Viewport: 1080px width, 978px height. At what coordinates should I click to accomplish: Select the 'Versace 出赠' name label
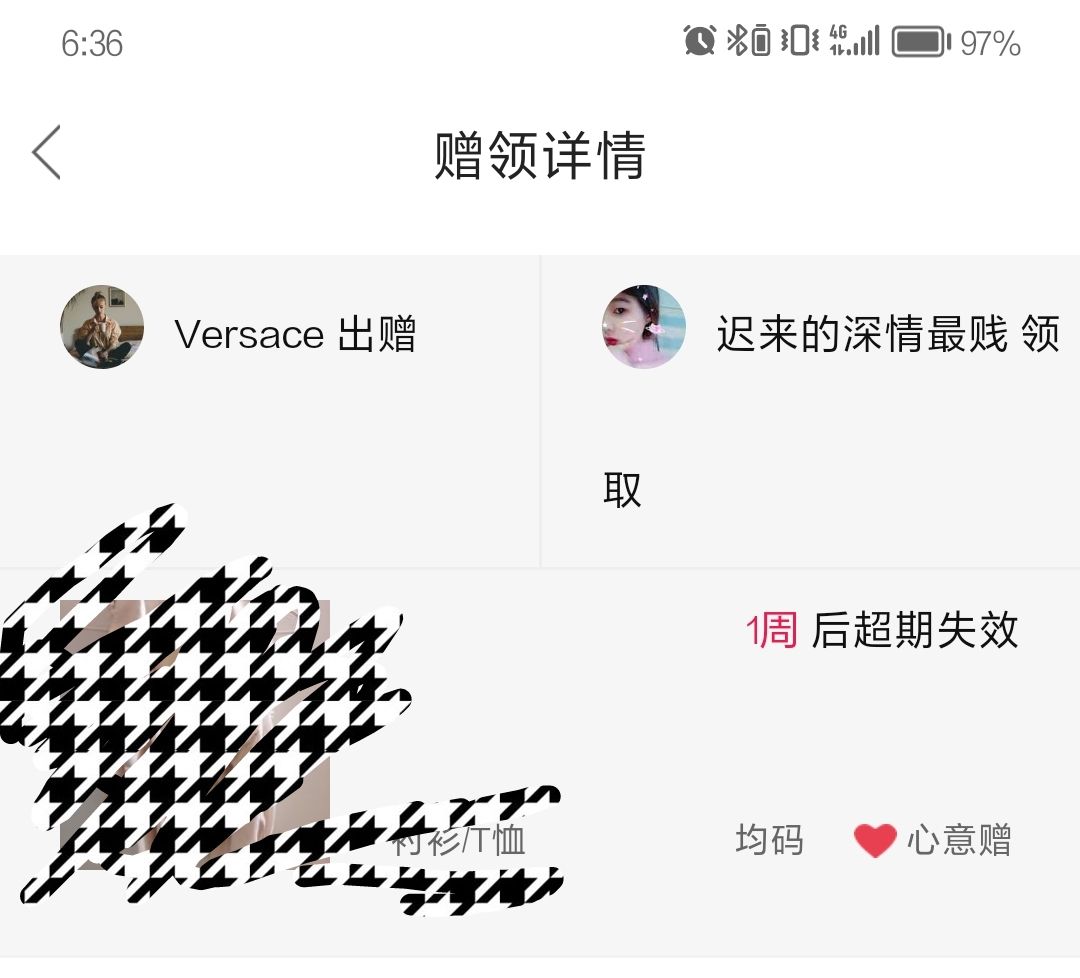click(x=295, y=334)
